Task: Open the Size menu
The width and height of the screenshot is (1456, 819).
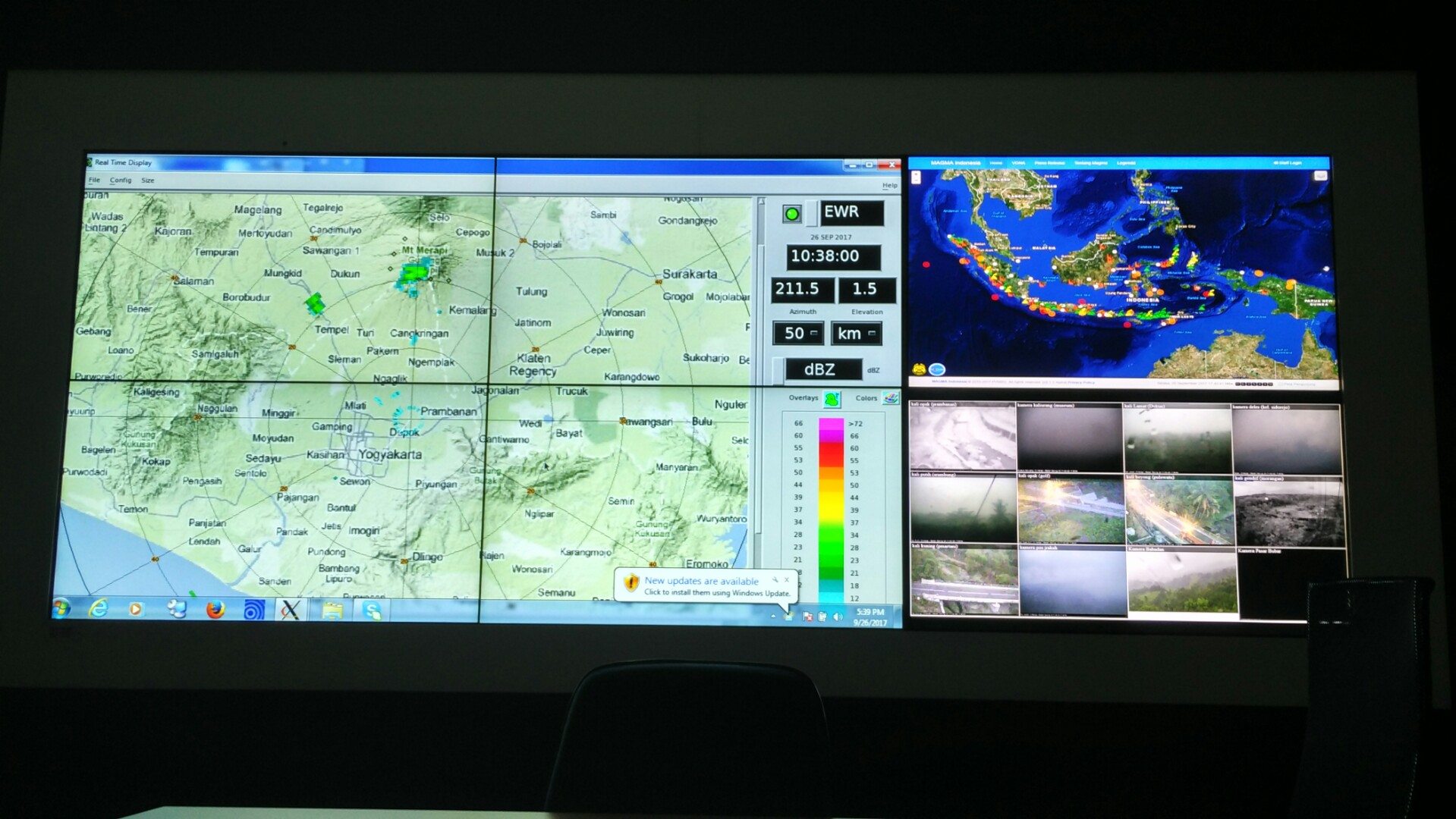Action: click(x=148, y=180)
